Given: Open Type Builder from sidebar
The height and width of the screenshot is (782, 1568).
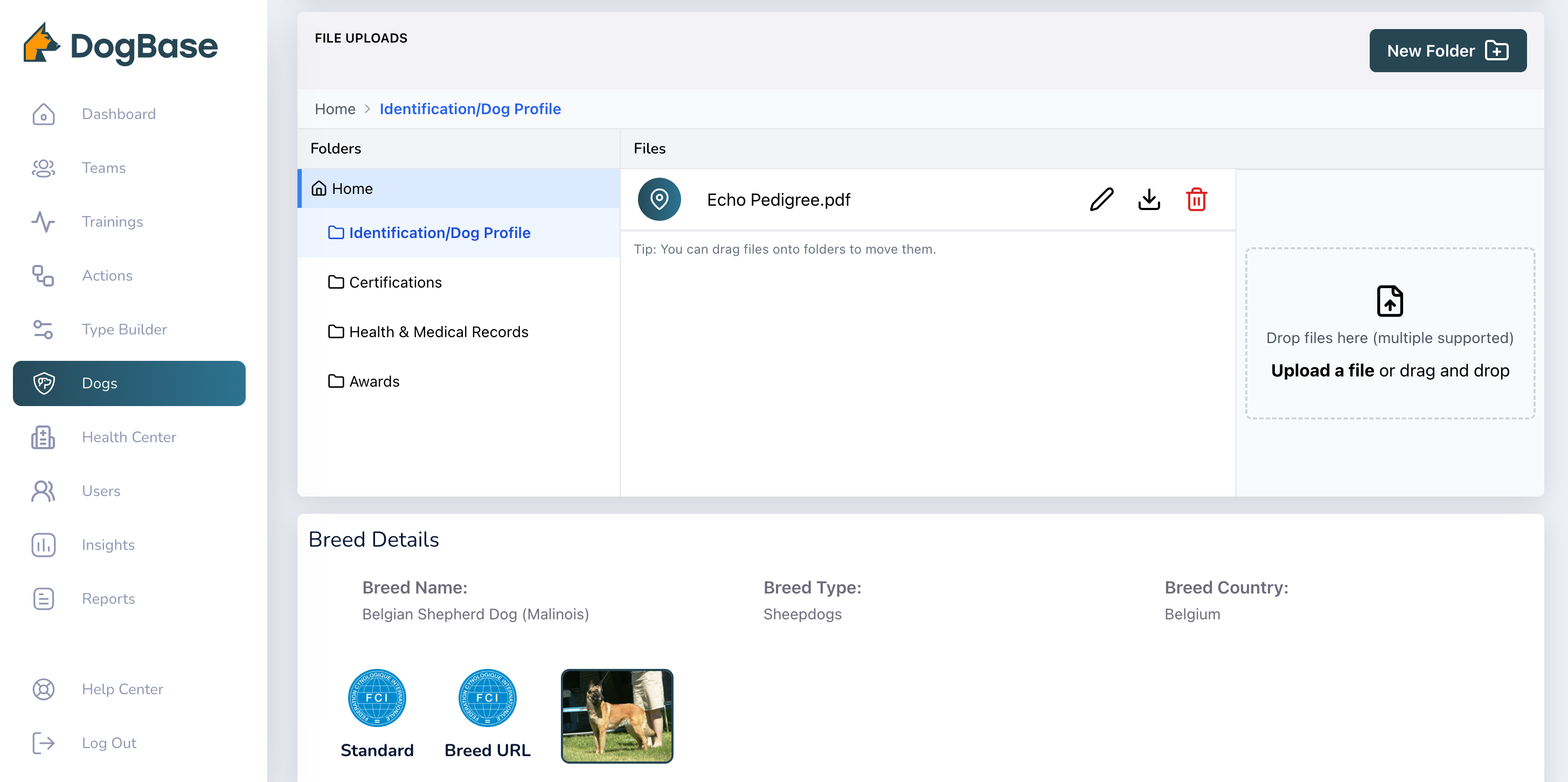Looking at the screenshot, I should coord(124,329).
